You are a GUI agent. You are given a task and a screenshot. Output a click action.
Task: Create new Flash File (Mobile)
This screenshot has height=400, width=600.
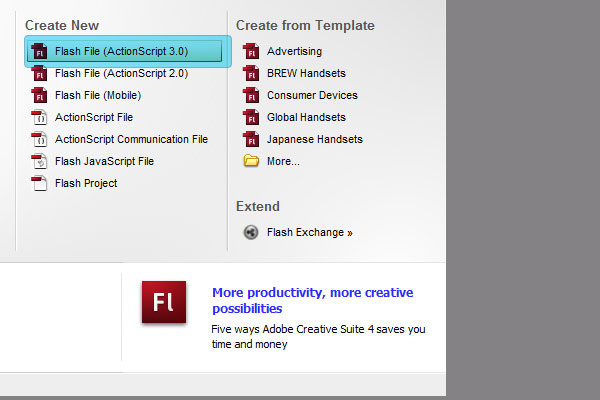98,95
